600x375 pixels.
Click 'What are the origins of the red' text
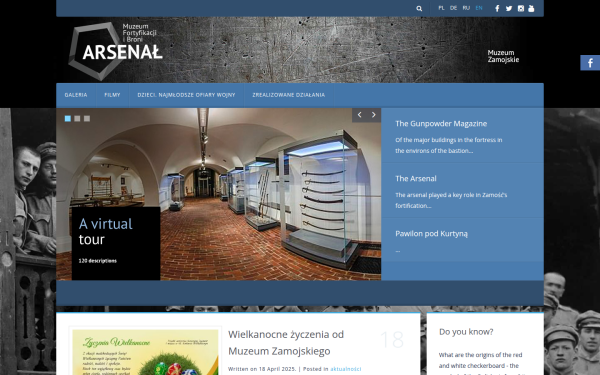click(480, 355)
